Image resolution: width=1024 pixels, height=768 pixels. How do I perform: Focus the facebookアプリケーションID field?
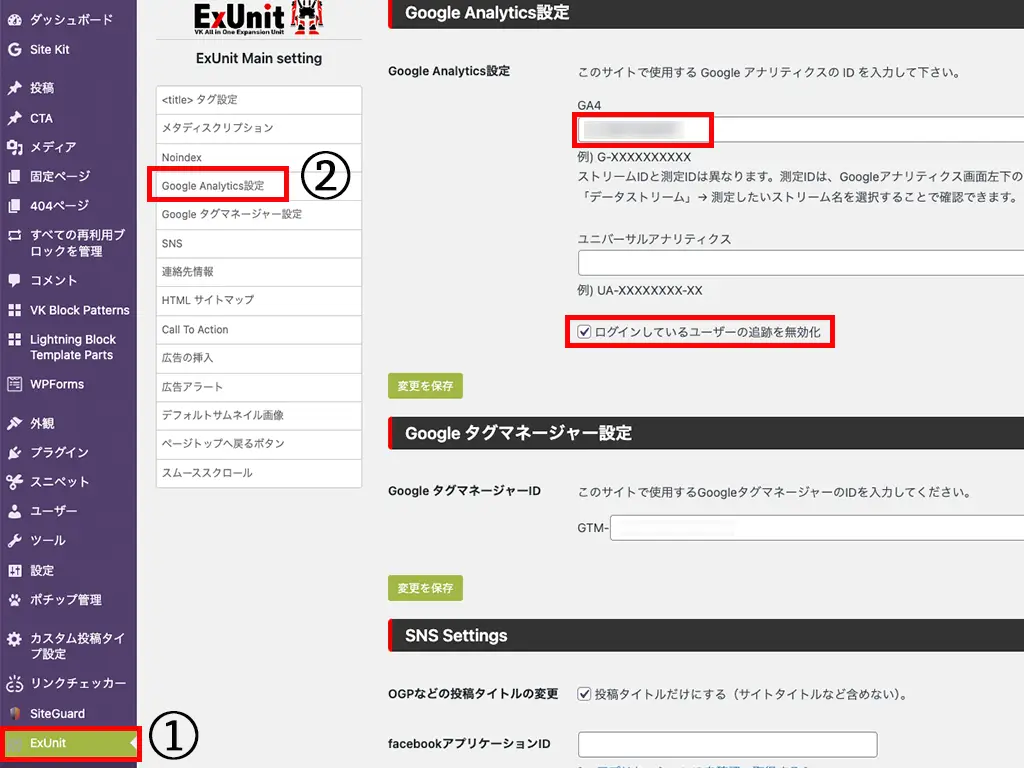pos(728,744)
